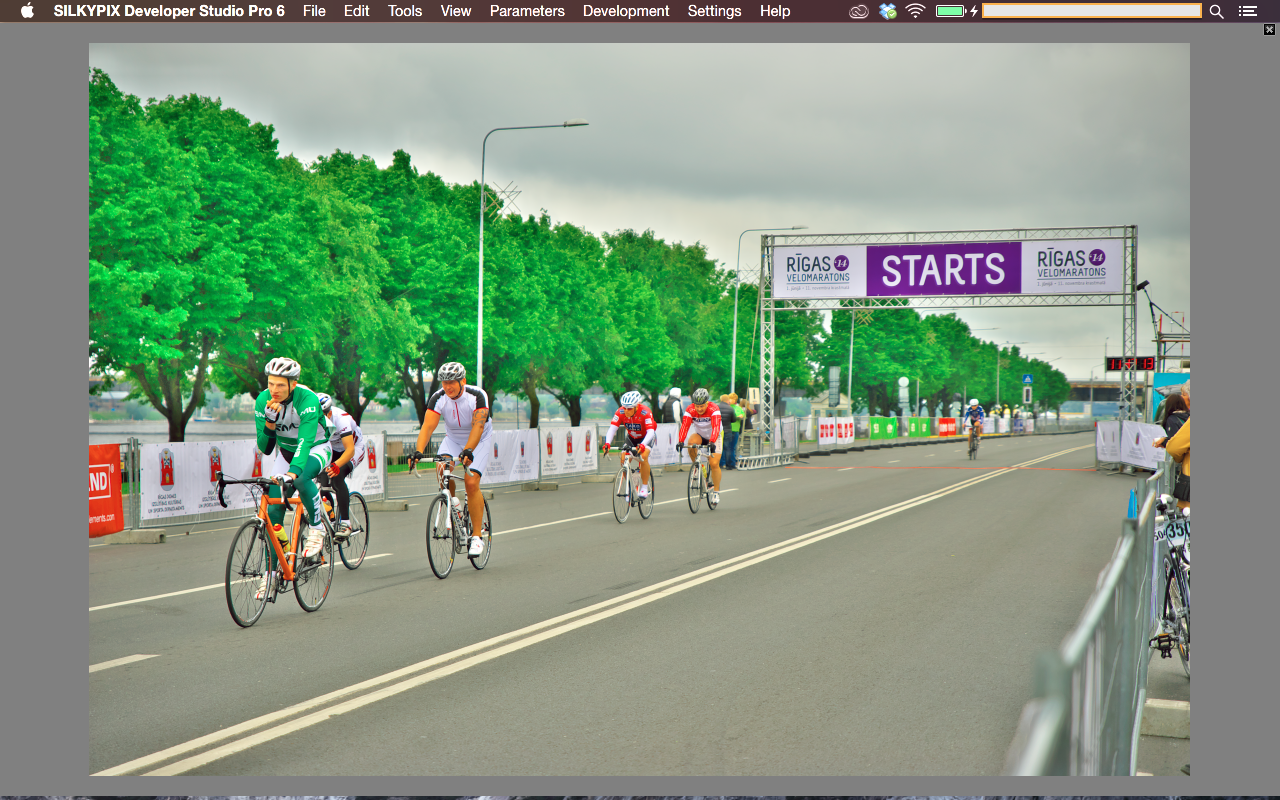Click the Spotlight magnifier icon
The height and width of the screenshot is (800, 1280).
(x=1217, y=11)
